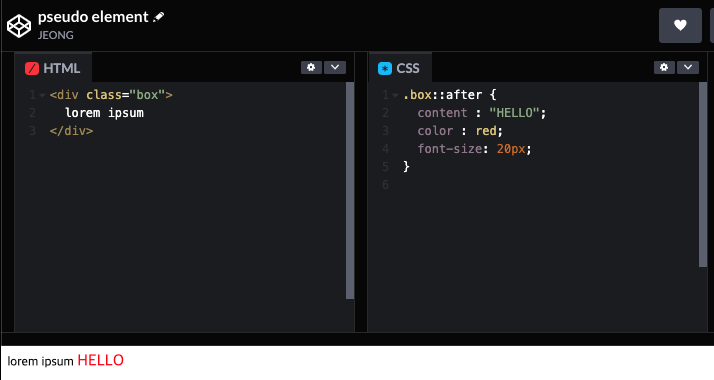
Task: Collapse CSS line 1 fold arrow
Action: tap(395, 95)
